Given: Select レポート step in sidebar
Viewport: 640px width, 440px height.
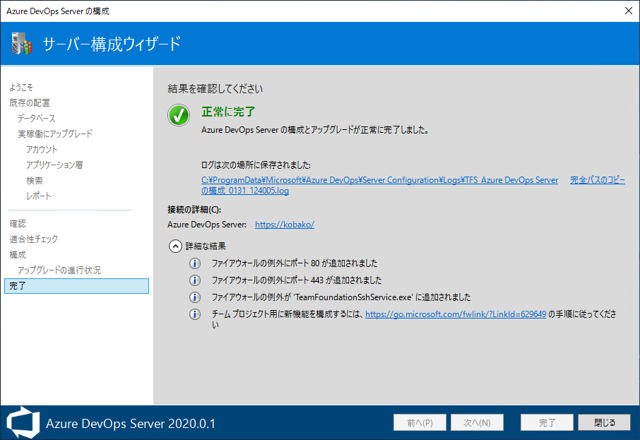Looking at the screenshot, I should click(x=39, y=196).
